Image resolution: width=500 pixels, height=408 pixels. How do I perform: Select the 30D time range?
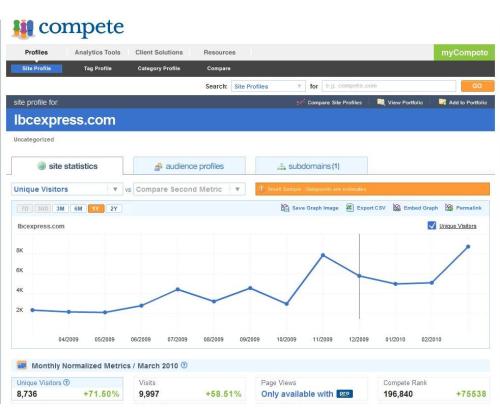(43, 209)
